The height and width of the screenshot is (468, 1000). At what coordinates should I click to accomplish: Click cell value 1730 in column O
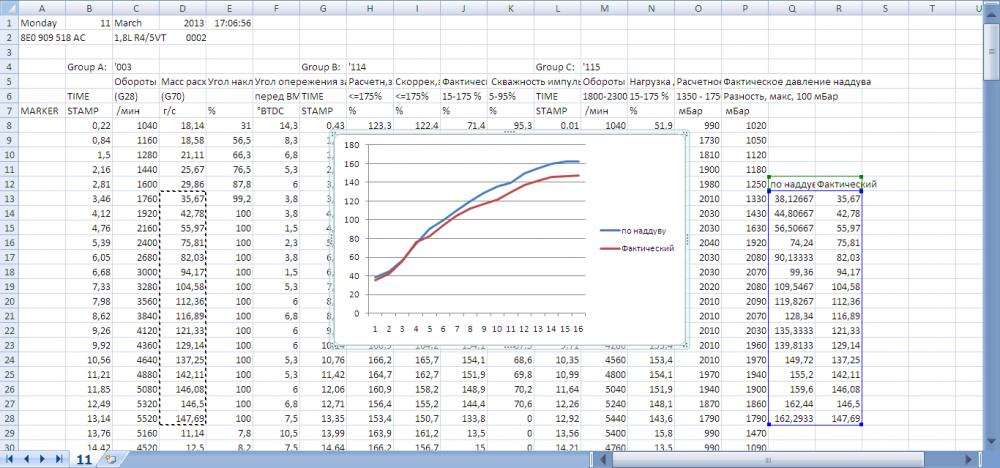click(698, 140)
